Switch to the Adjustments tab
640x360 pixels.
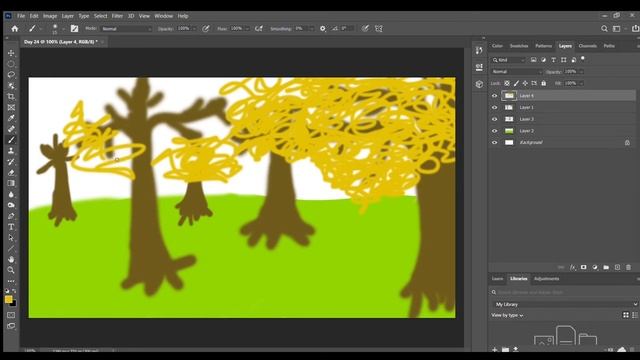click(x=547, y=279)
